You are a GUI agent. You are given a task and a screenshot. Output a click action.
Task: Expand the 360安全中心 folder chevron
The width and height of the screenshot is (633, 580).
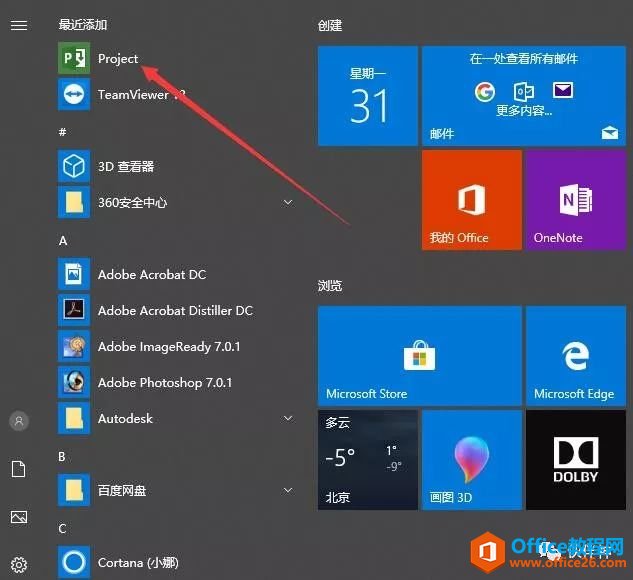(288, 202)
